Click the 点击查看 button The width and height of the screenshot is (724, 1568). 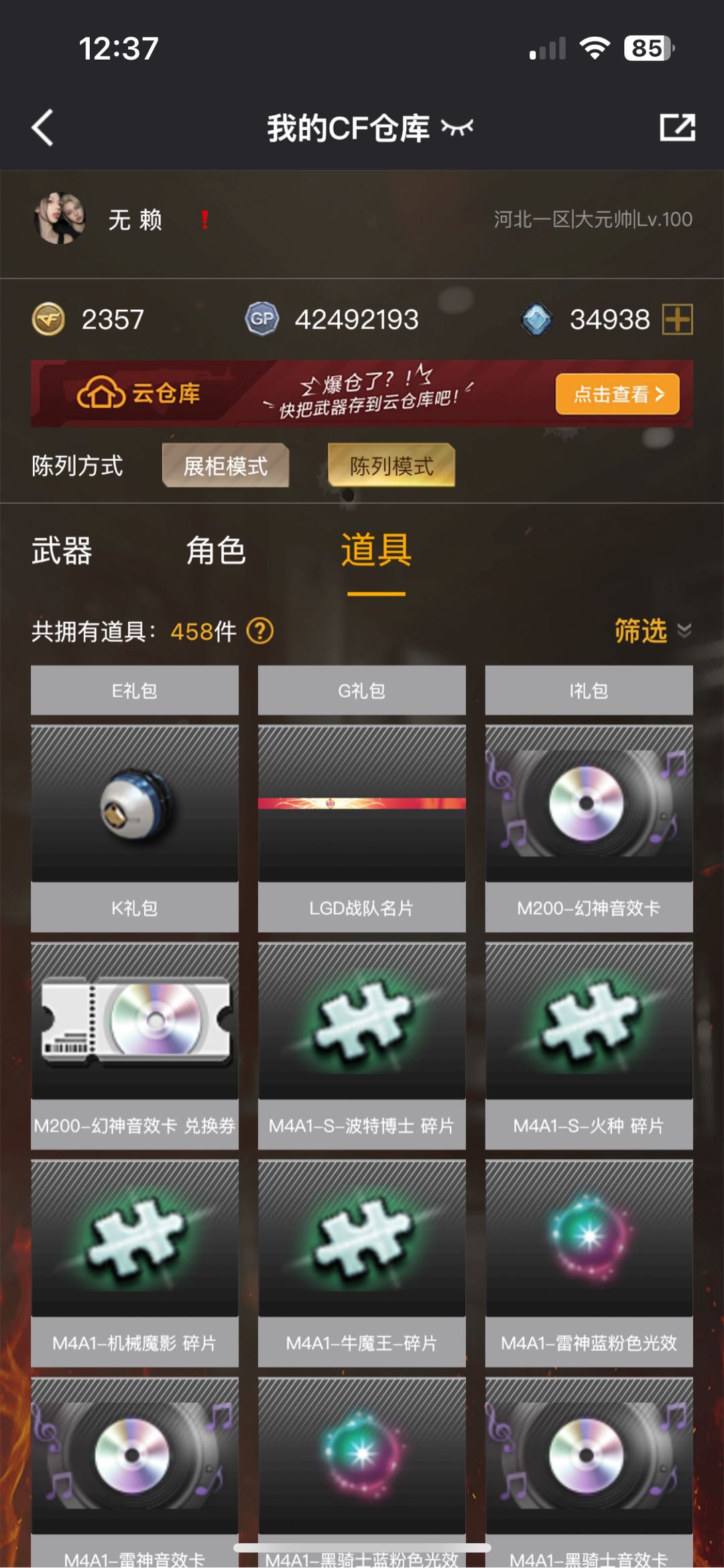tap(617, 394)
